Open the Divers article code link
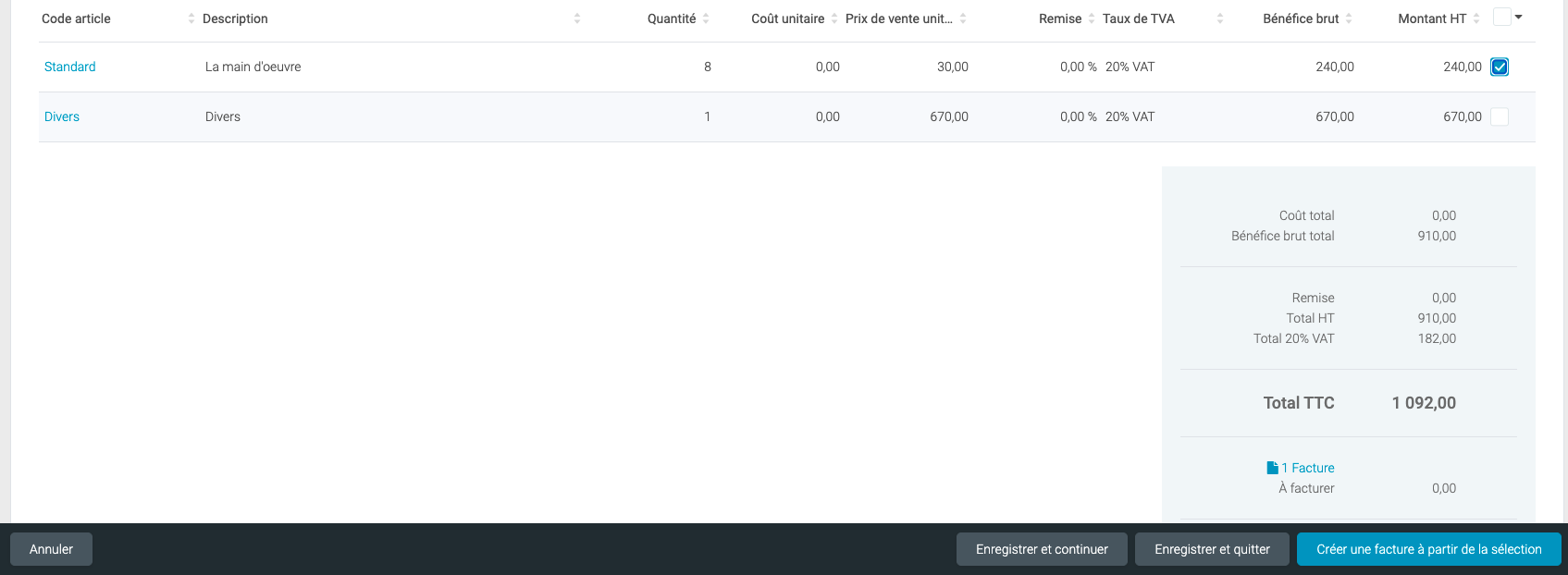The image size is (1568, 575). click(x=62, y=116)
